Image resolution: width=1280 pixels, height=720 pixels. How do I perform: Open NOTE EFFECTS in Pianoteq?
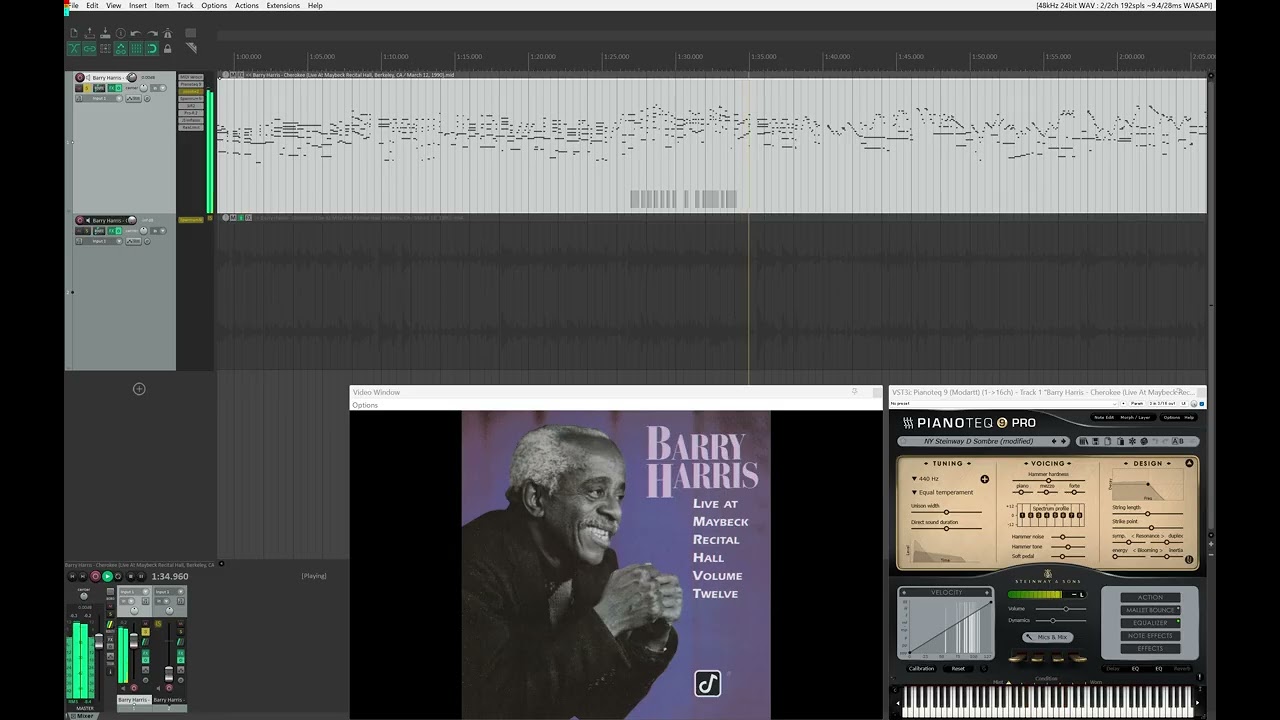(1150, 636)
